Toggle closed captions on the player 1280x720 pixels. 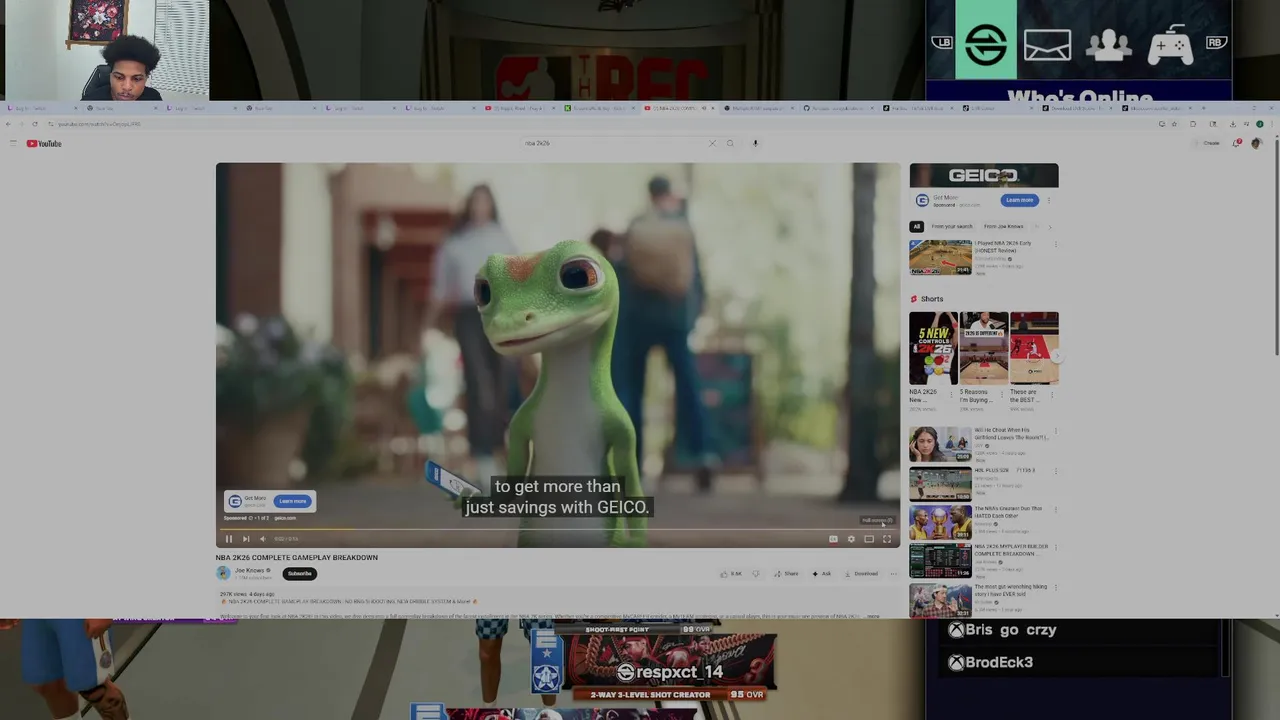(x=833, y=539)
